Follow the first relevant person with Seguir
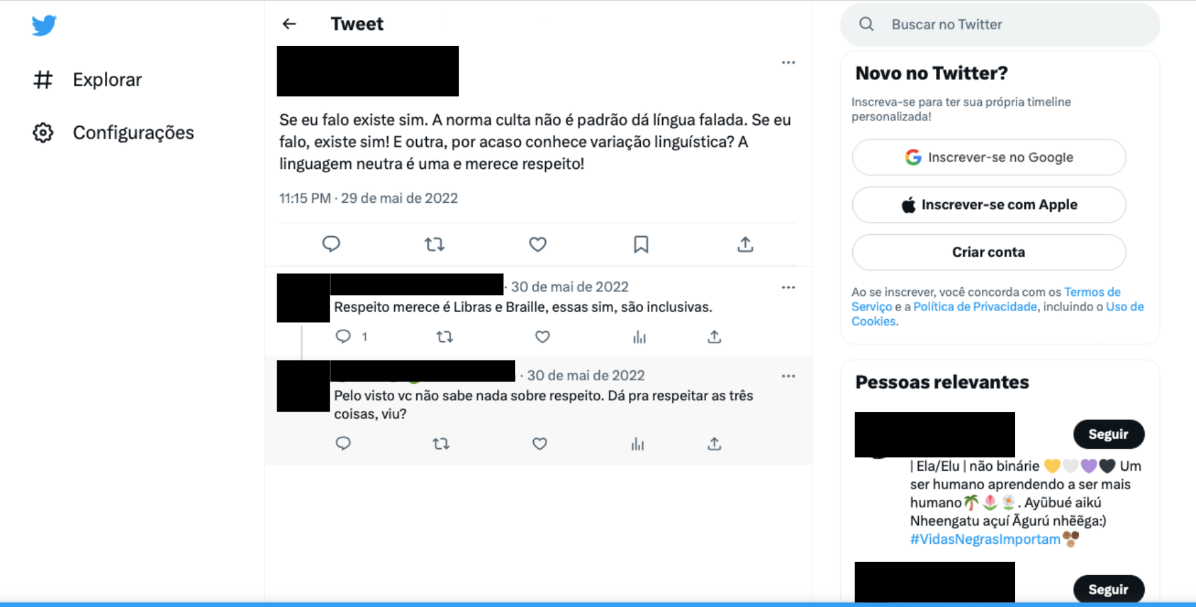 click(1108, 434)
